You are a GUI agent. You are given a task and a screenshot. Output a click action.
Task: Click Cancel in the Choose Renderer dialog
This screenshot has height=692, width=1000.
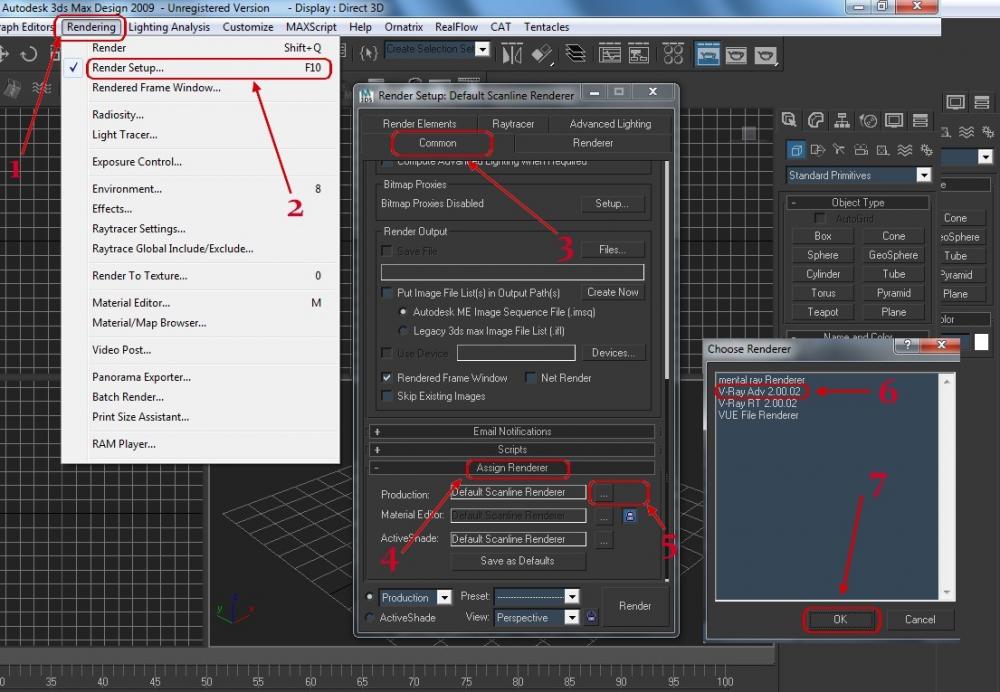click(x=920, y=619)
